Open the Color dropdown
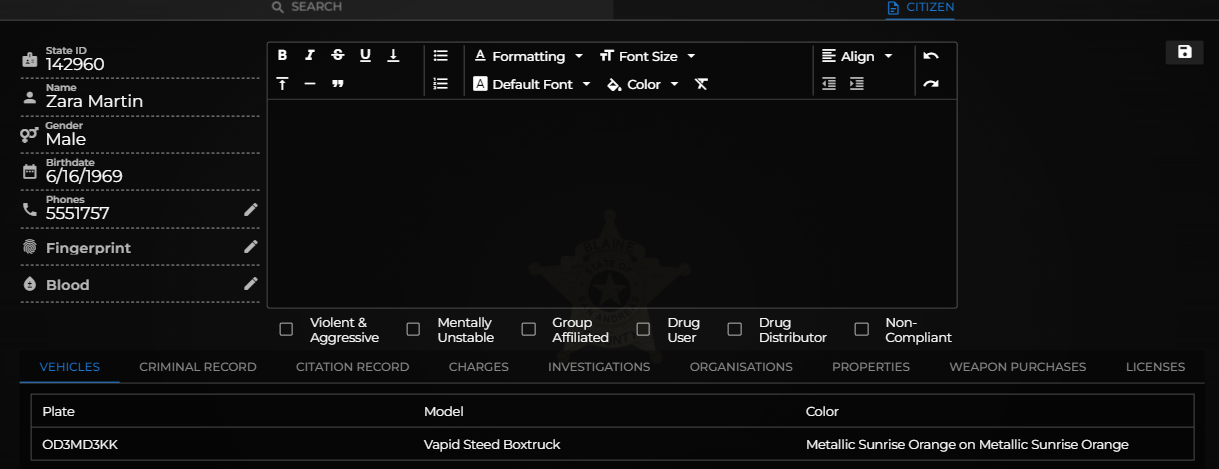The height and width of the screenshot is (469, 1219). click(643, 84)
